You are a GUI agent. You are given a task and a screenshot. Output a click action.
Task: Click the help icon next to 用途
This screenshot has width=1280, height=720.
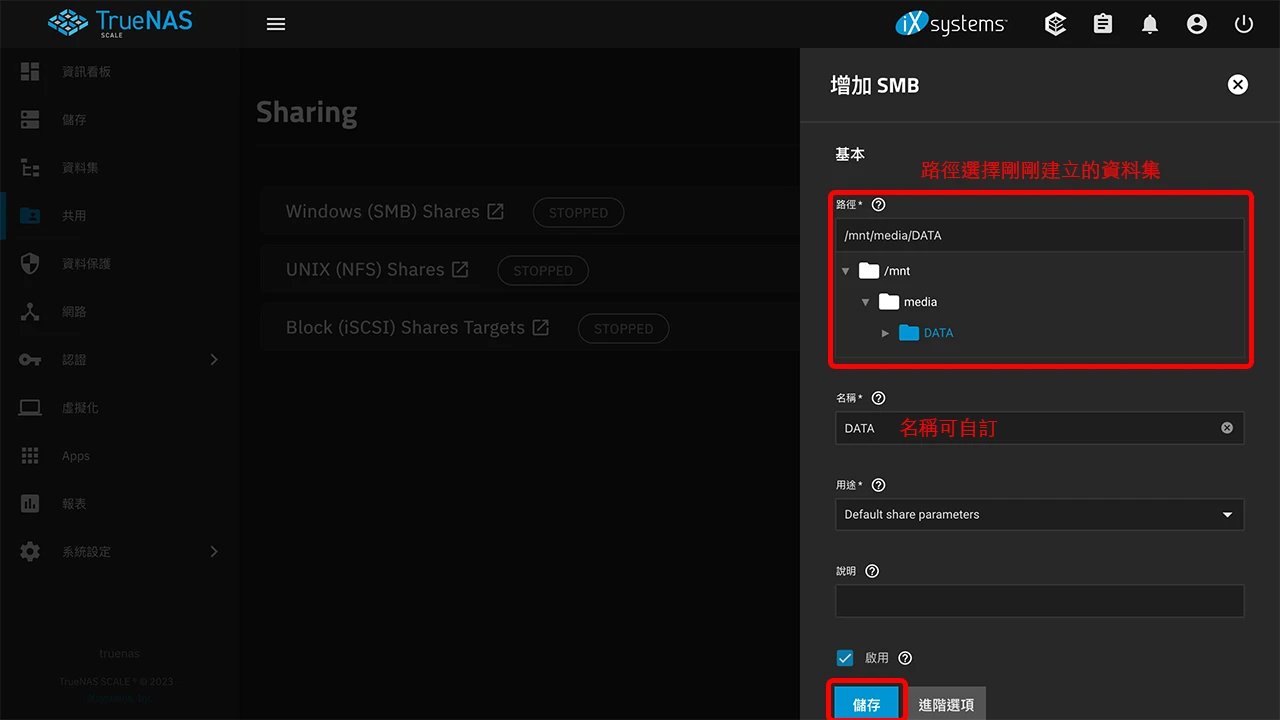[878, 485]
